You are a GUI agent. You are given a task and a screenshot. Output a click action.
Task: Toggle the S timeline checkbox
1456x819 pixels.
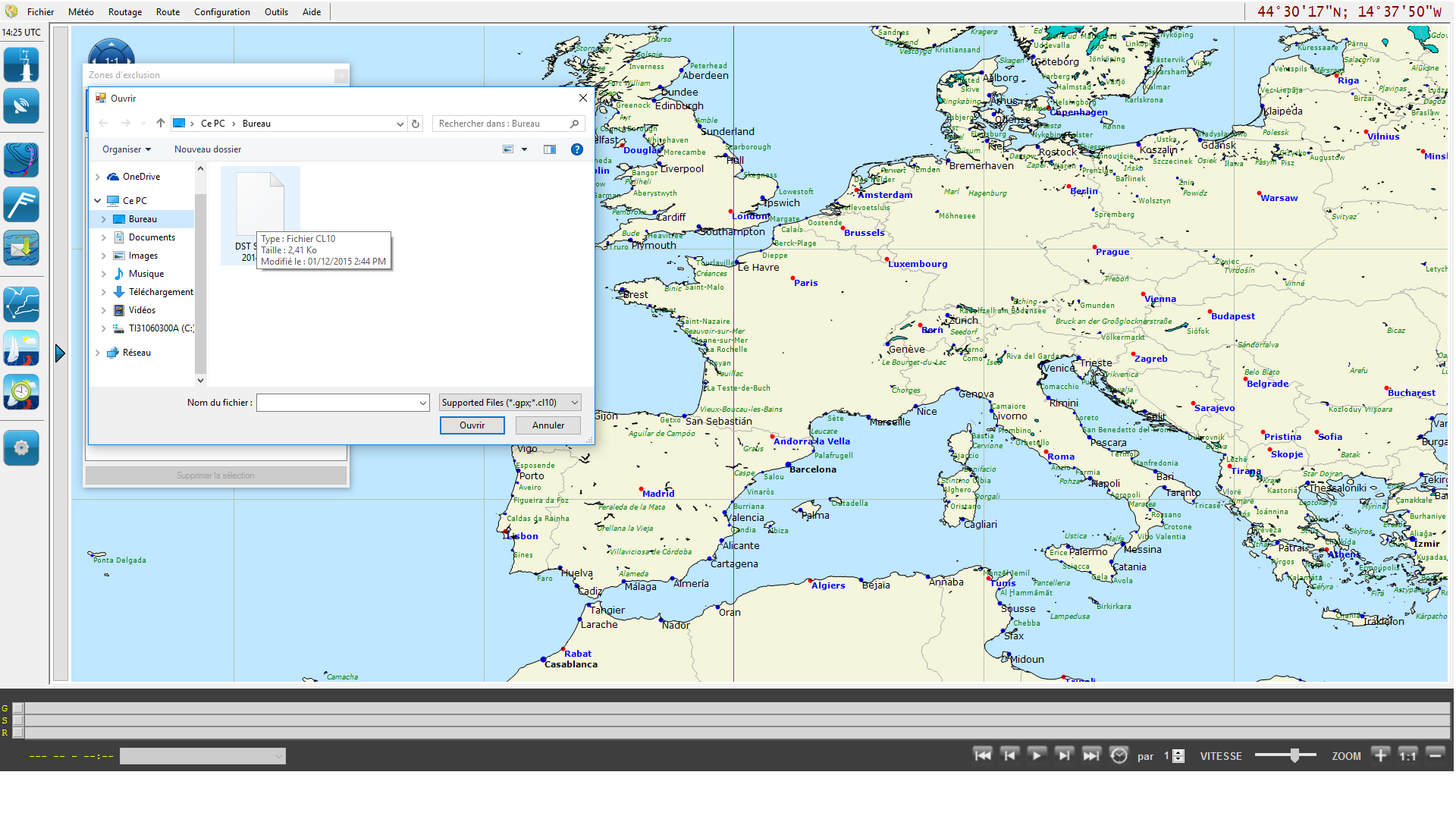(18, 720)
